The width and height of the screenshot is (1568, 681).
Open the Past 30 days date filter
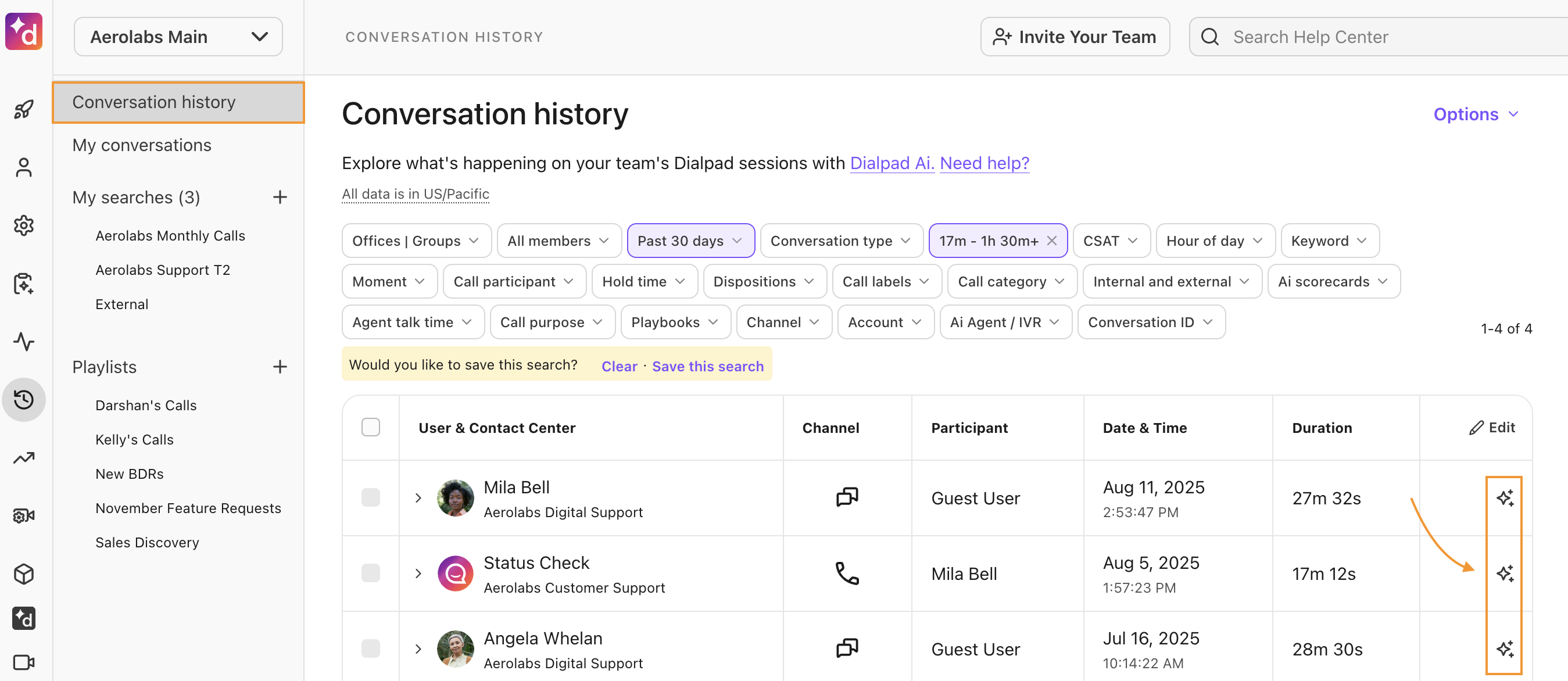(691, 241)
